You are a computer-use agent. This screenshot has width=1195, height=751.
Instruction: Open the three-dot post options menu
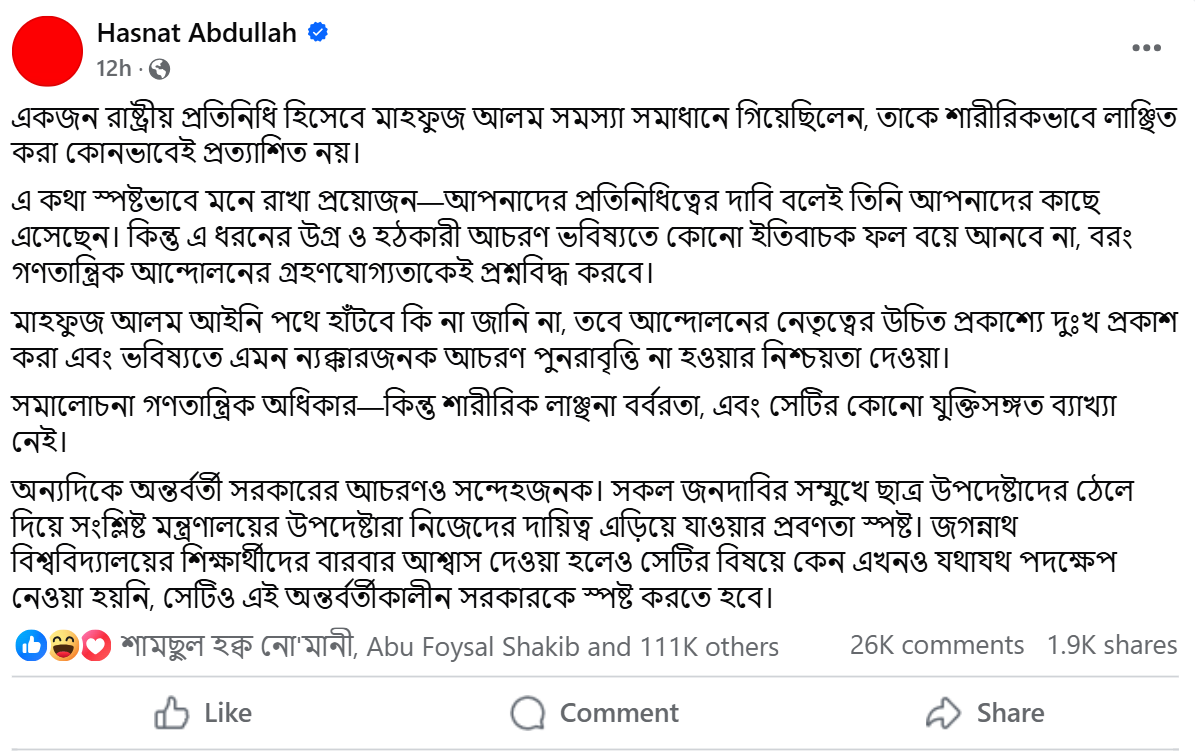click(x=1146, y=48)
